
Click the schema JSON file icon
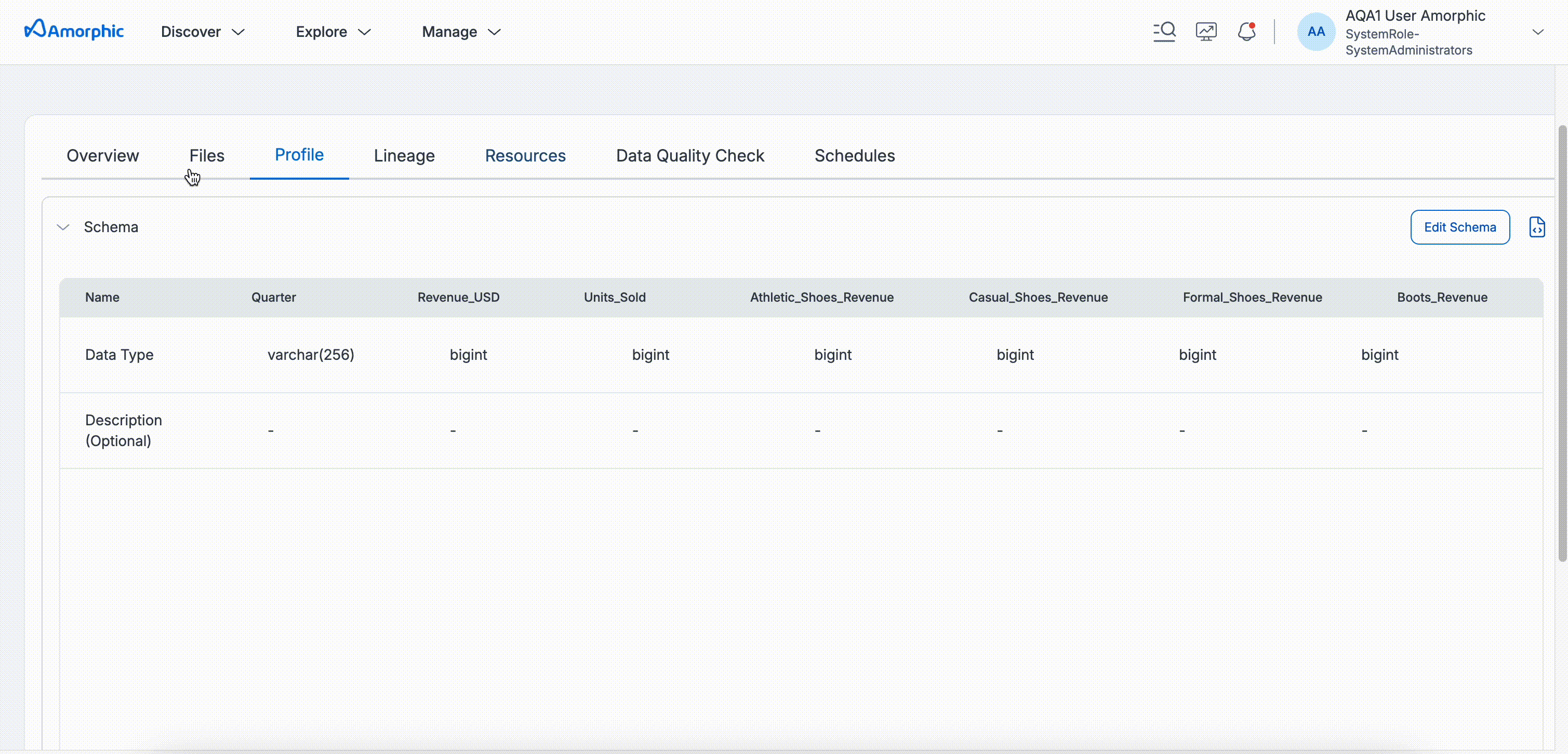(x=1536, y=227)
